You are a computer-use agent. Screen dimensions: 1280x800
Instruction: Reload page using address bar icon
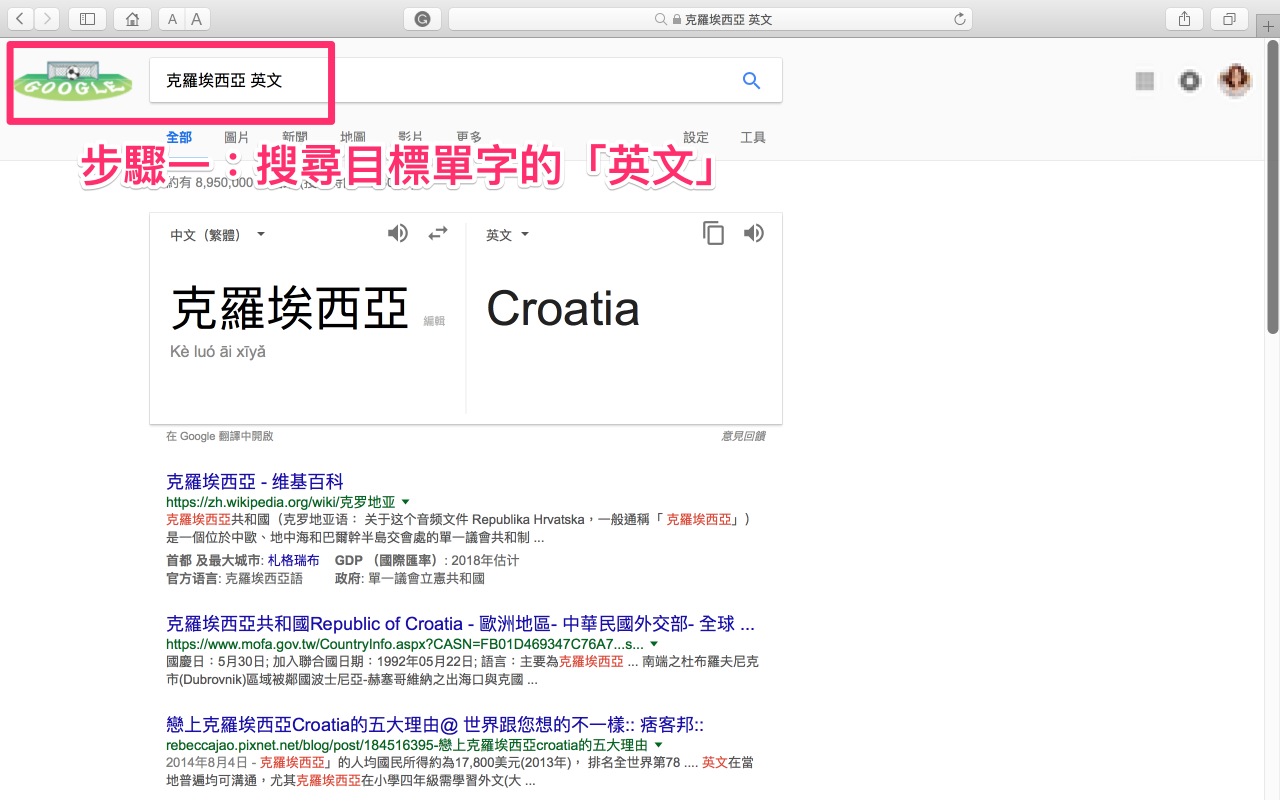coord(960,19)
